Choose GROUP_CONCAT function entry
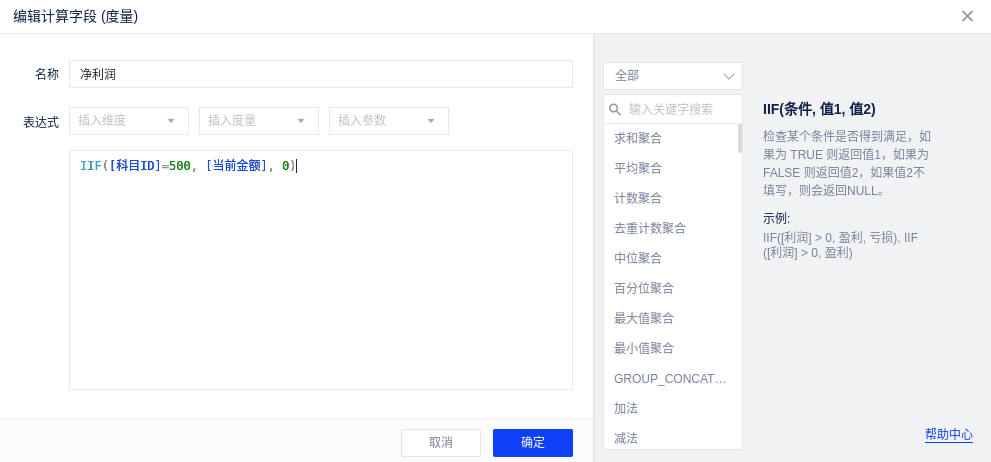The image size is (991, 462). [669, 379]
